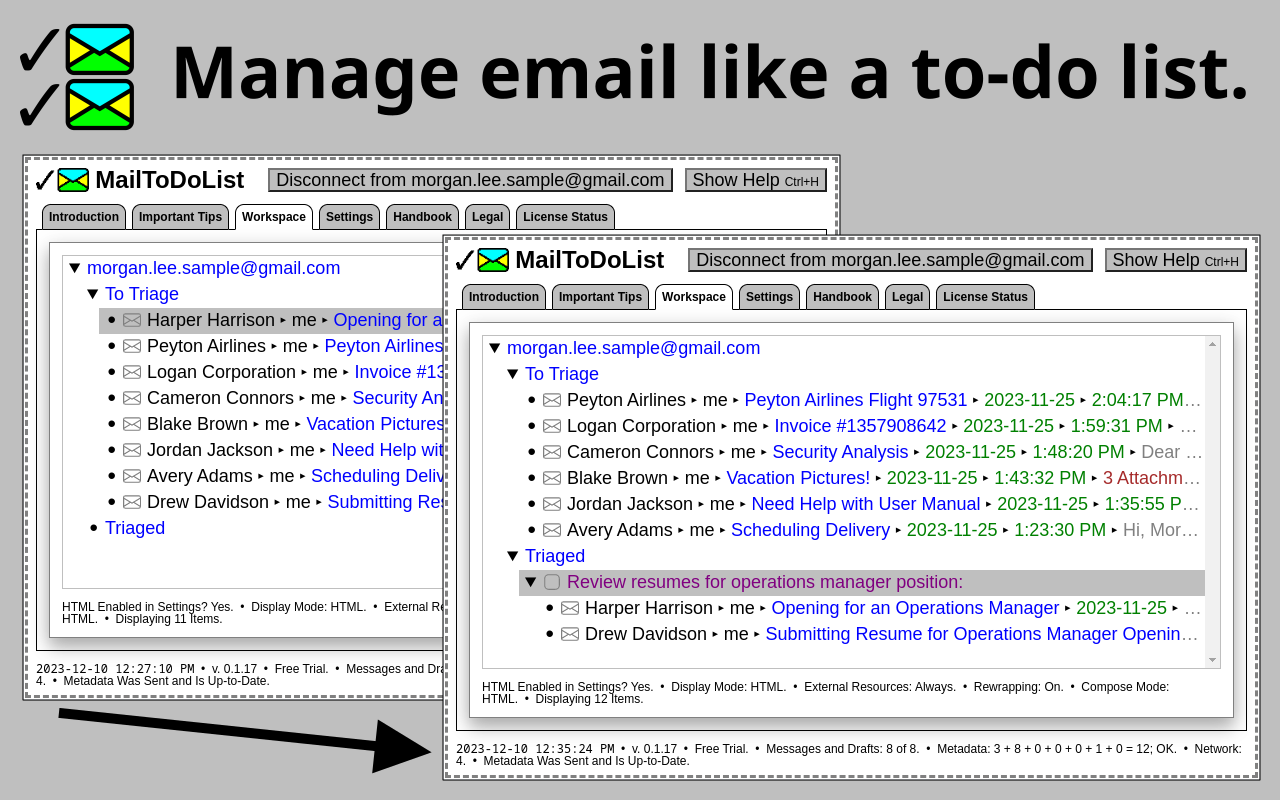Click envelope icon beside Drew Davidson in front window

coord(570,634)
